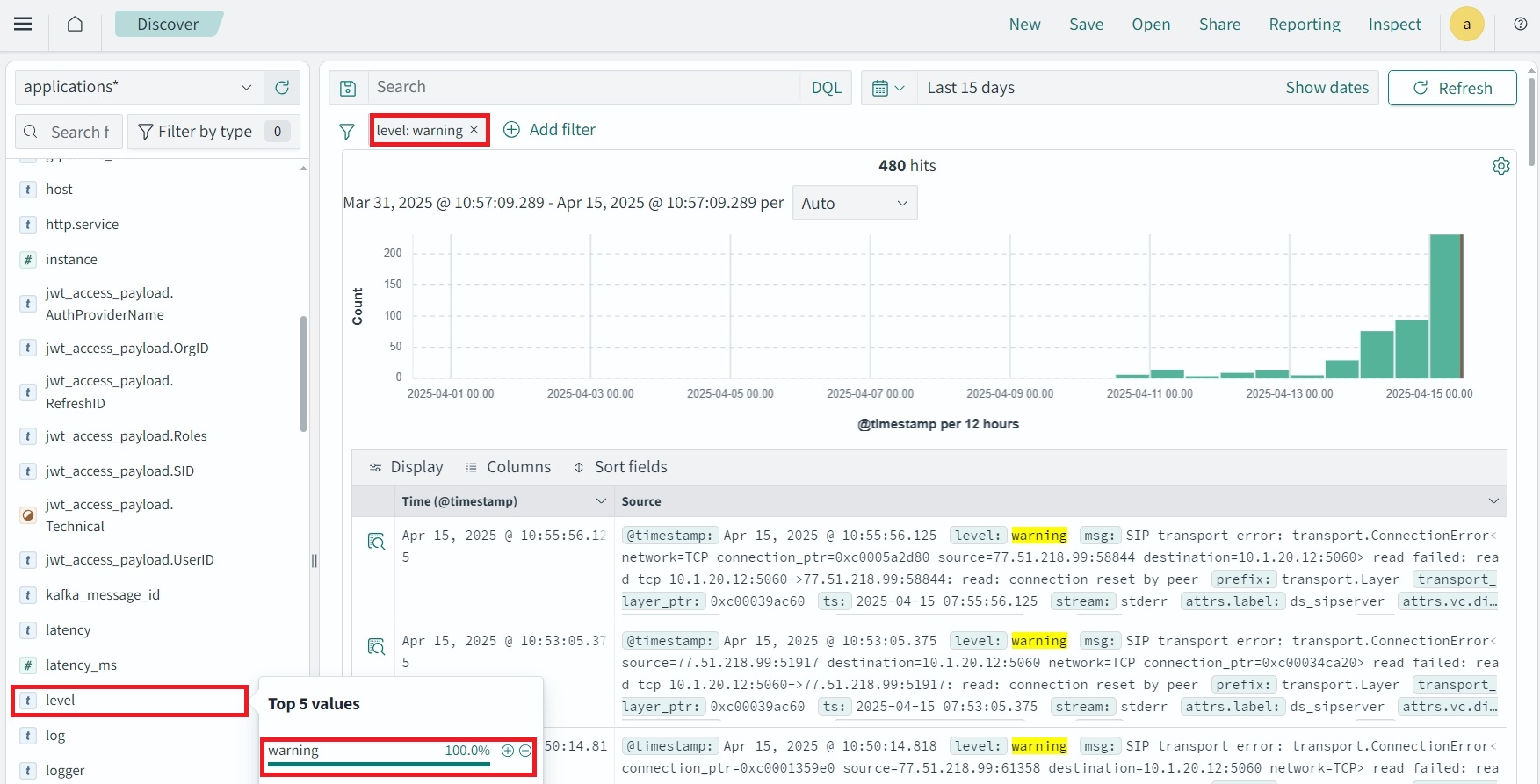Open the saved queries disk icon
Image resolution: width=1540 pixels, height=784 pixels.
click(x=348, y=88)
